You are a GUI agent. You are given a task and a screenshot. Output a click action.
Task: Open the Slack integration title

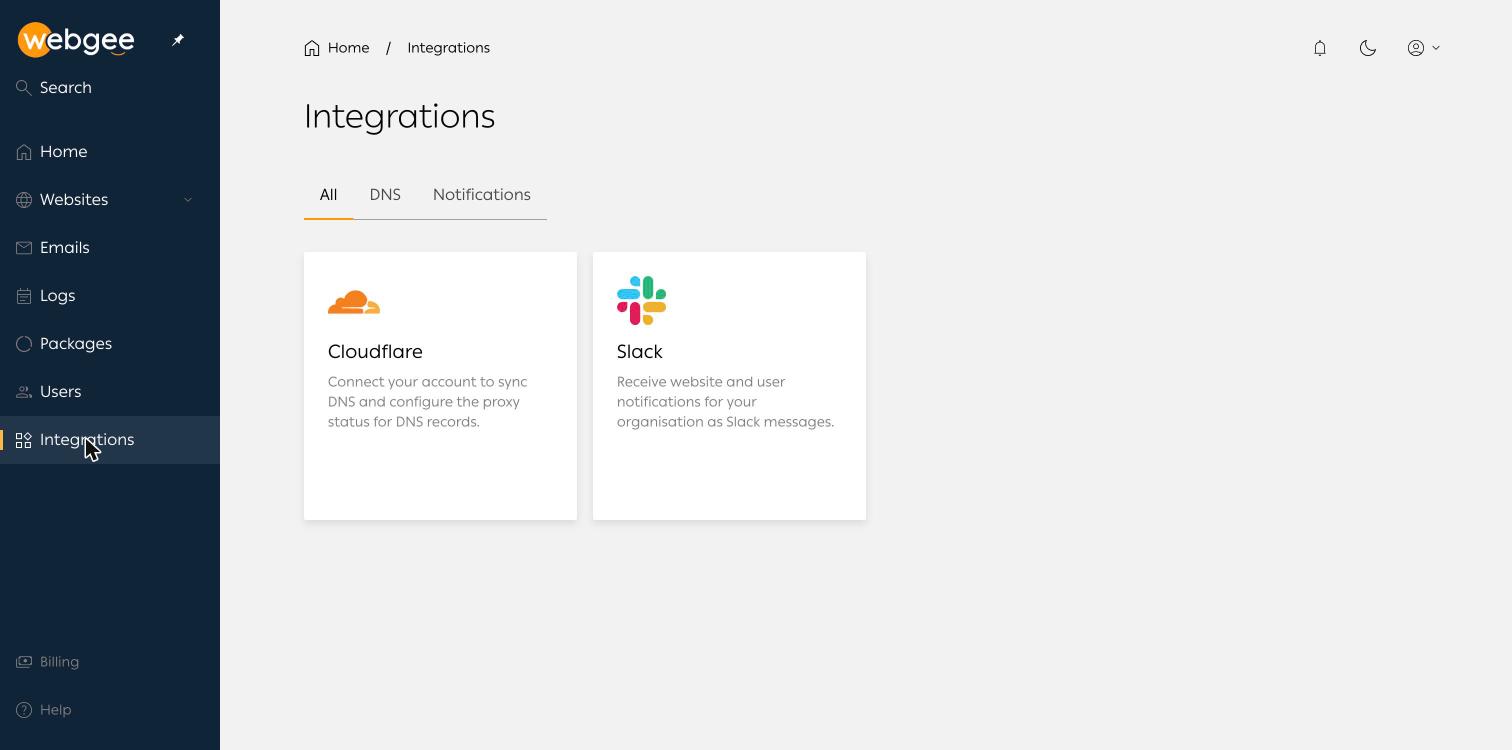click(x=640, y=352)
